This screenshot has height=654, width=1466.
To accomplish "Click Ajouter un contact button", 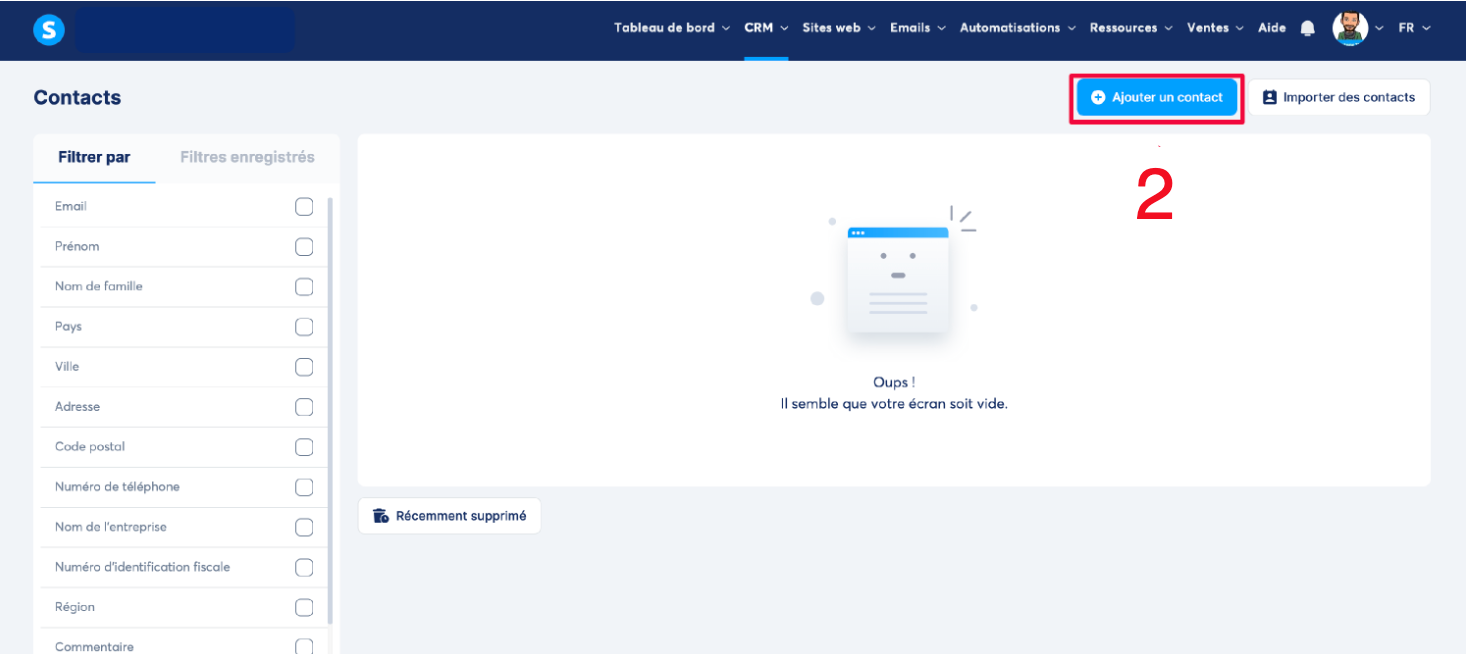I will click(x=1157, y=98).
